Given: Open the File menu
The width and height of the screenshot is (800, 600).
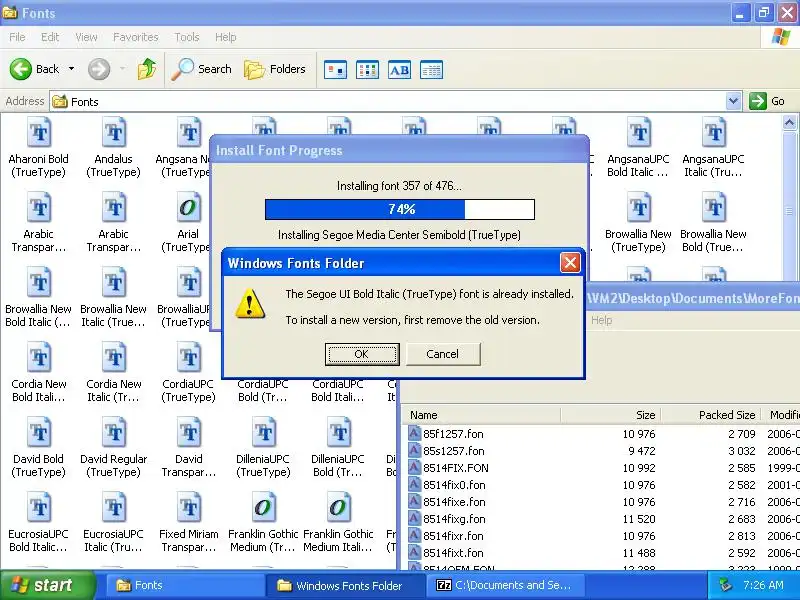Looking at the screenshot, I should coord(17,37).
